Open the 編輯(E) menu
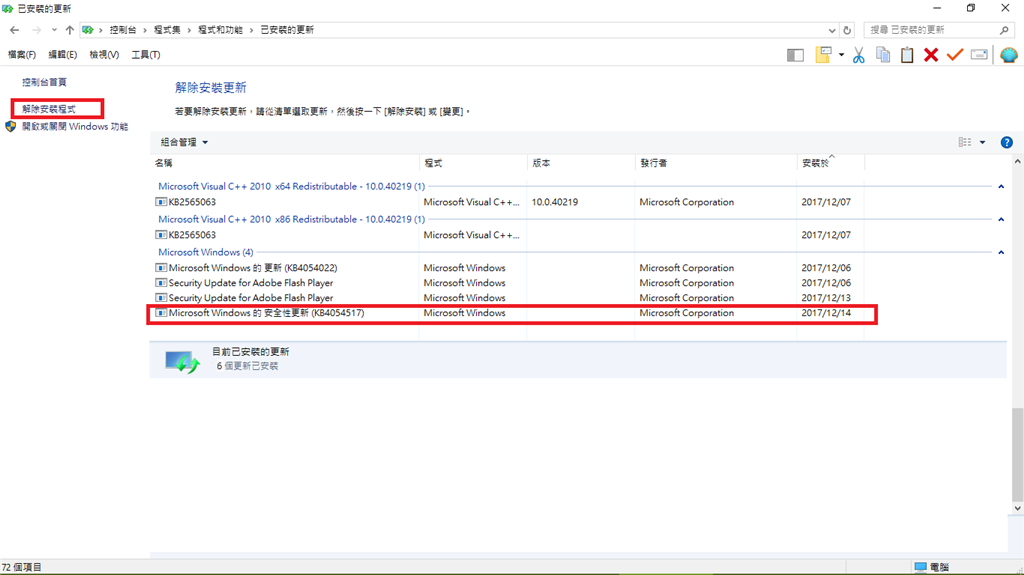The height and width of the screenshot is (575, 1024). coord(63,55)
